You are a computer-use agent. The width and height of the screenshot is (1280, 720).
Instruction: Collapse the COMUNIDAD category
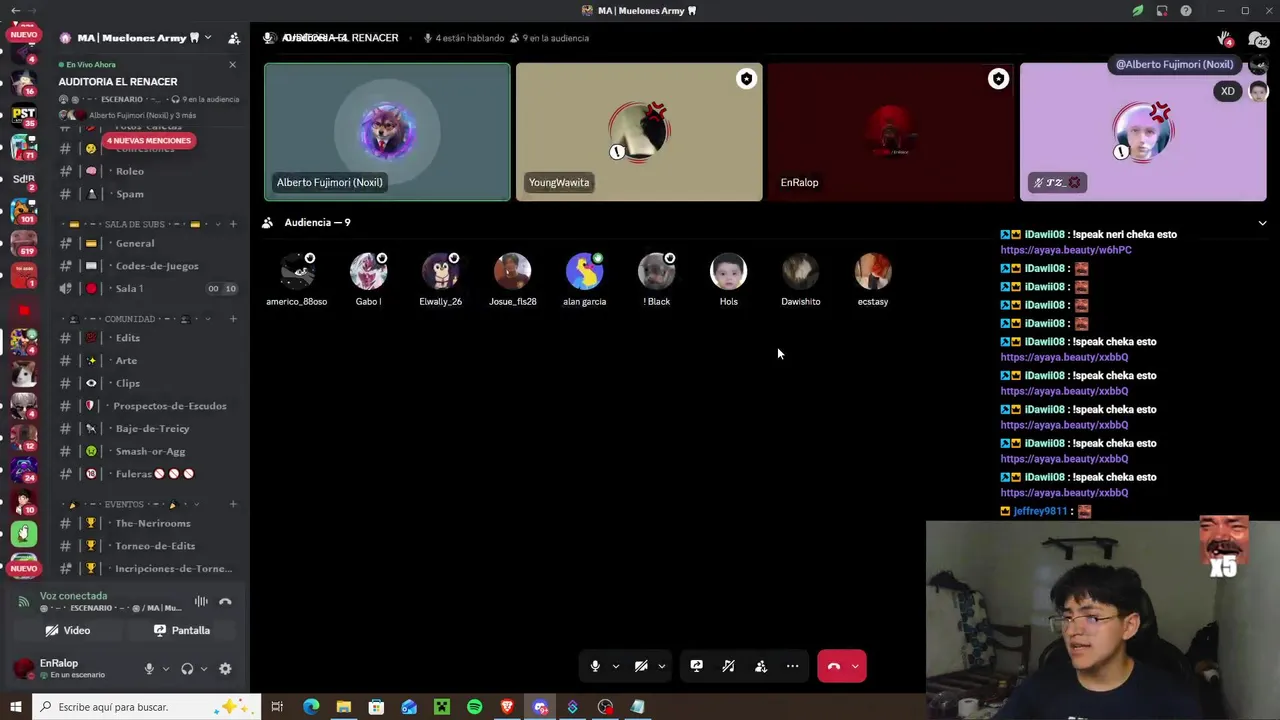(130, 319)
